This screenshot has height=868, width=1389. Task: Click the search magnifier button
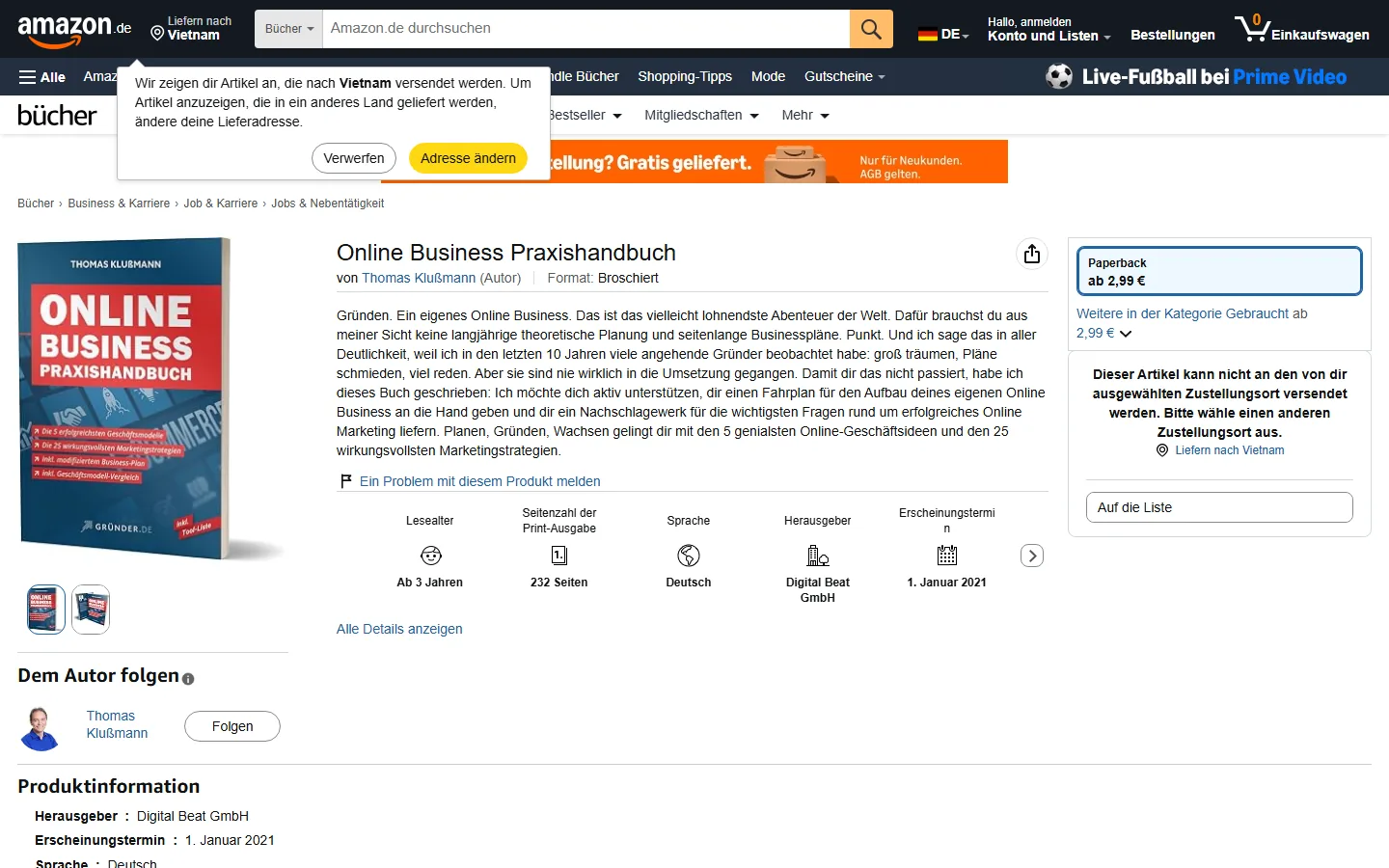(x=871, y=29)
